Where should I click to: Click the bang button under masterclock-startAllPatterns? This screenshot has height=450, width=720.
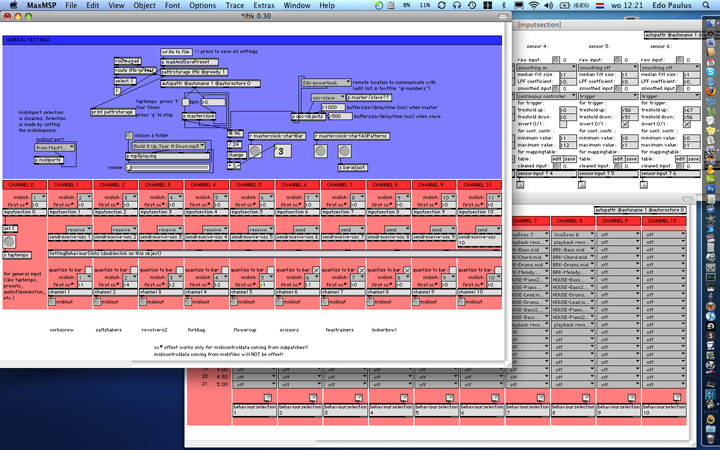point(321,151)
